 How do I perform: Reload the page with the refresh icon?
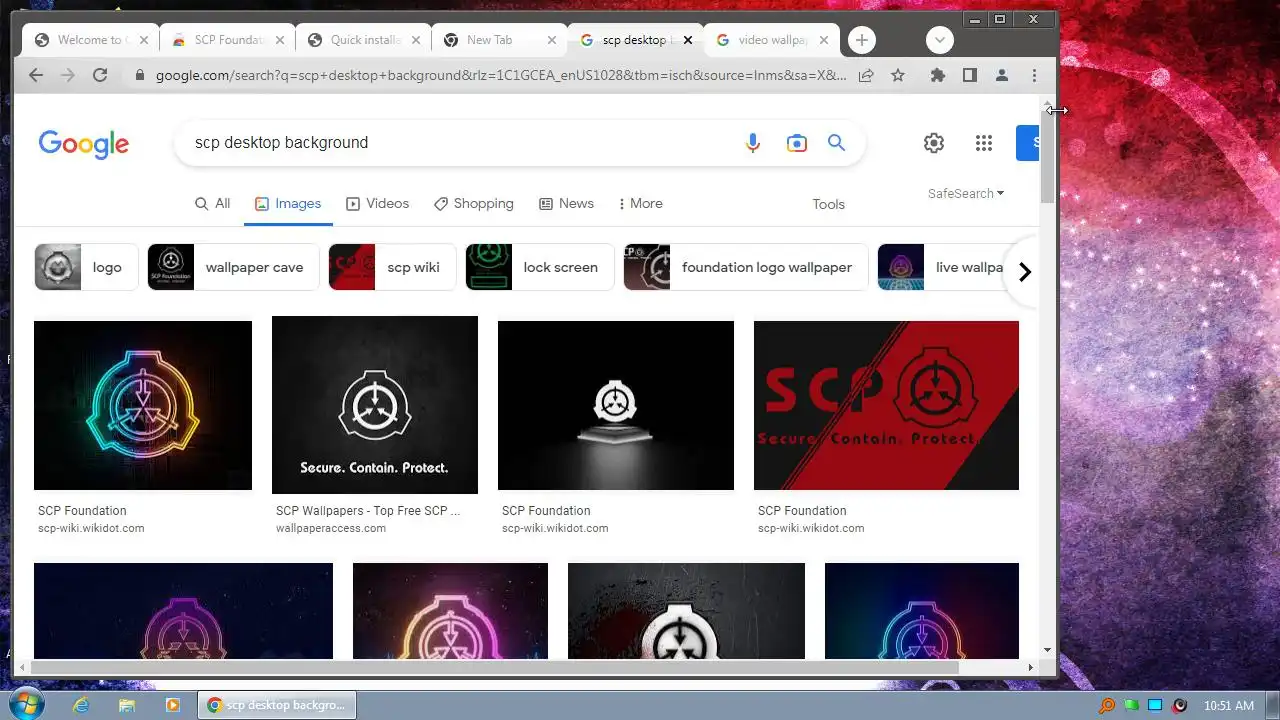pos(100,75)
